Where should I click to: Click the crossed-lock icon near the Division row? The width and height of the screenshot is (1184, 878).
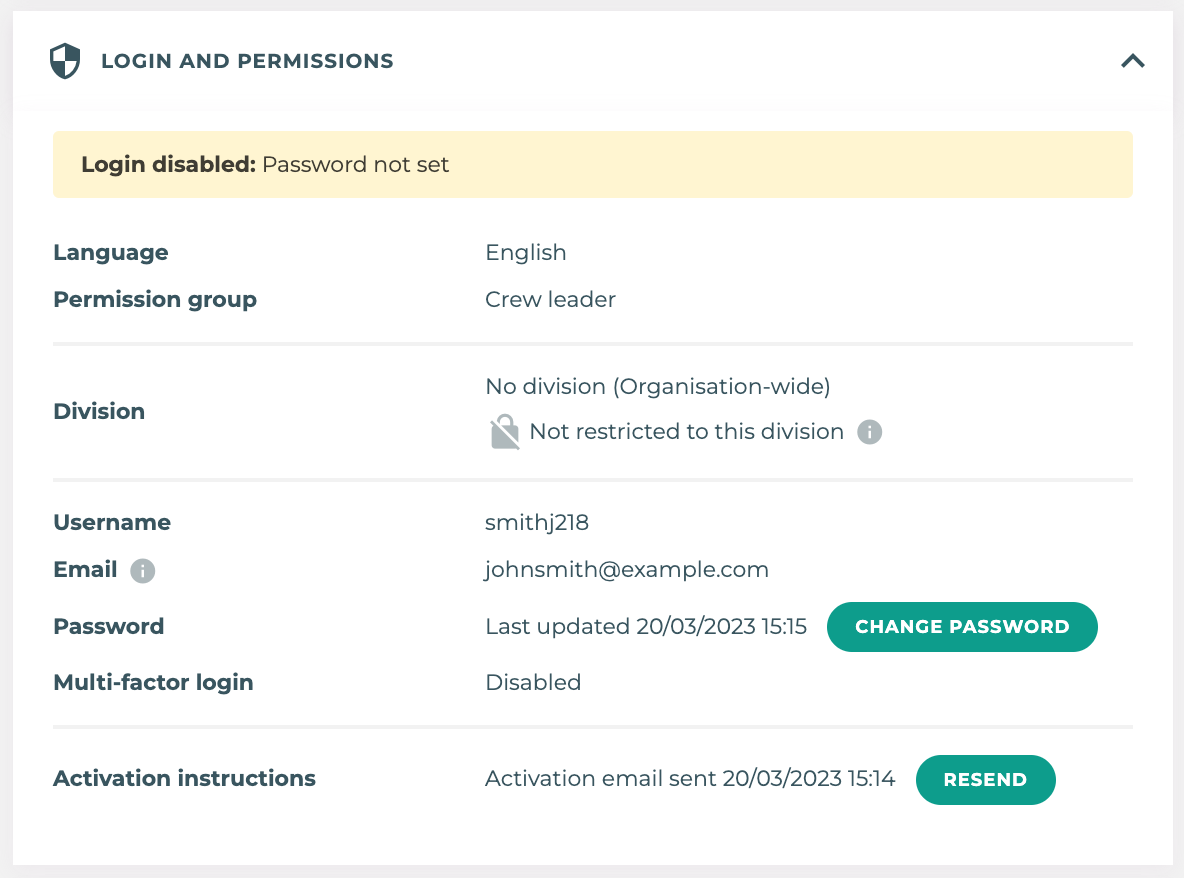coord(503,430)
